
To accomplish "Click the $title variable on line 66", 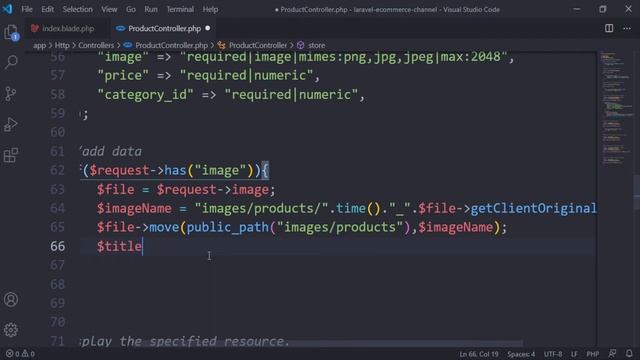I will pos(119,246).
